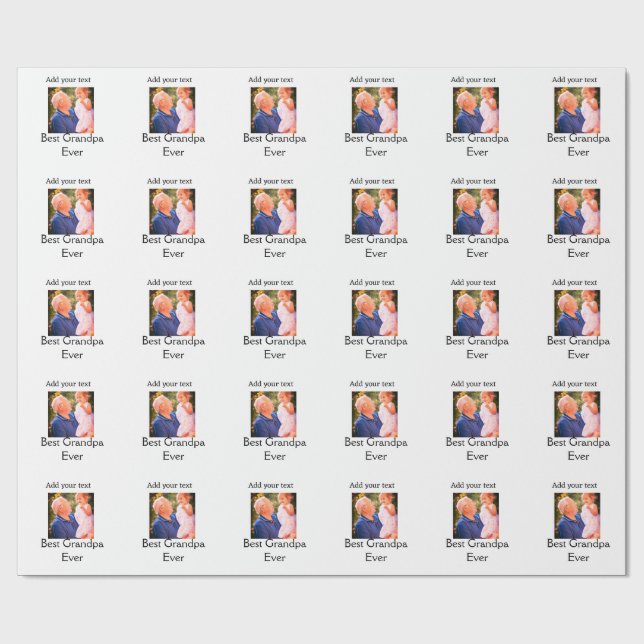Click the photo in third row, third column
Viewport: 644px width, 644px height.
pyautogui.click(x=274, y=312)
